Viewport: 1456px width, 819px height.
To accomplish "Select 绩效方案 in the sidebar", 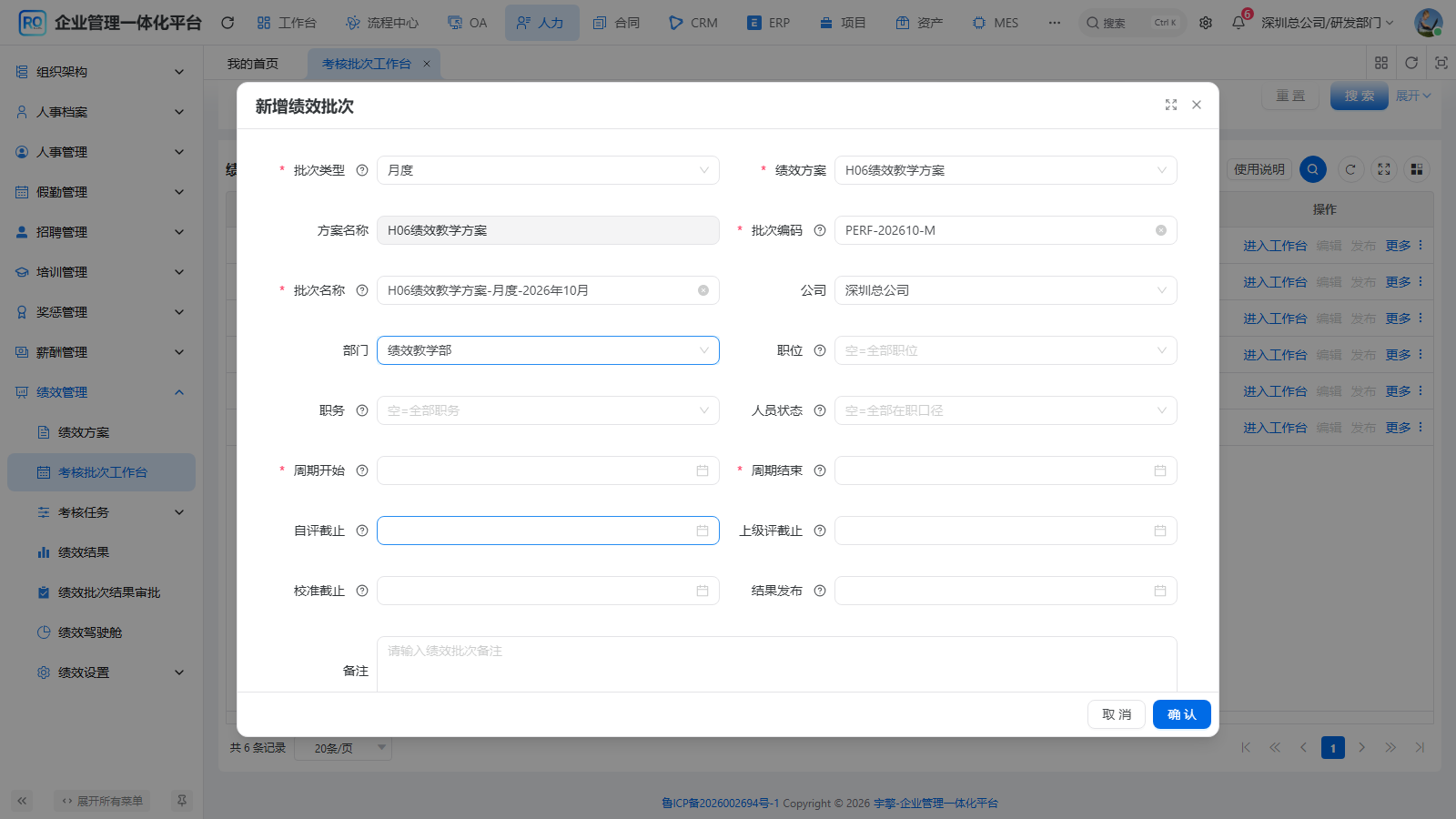I will pyautogui.click(x=101, y=432).
